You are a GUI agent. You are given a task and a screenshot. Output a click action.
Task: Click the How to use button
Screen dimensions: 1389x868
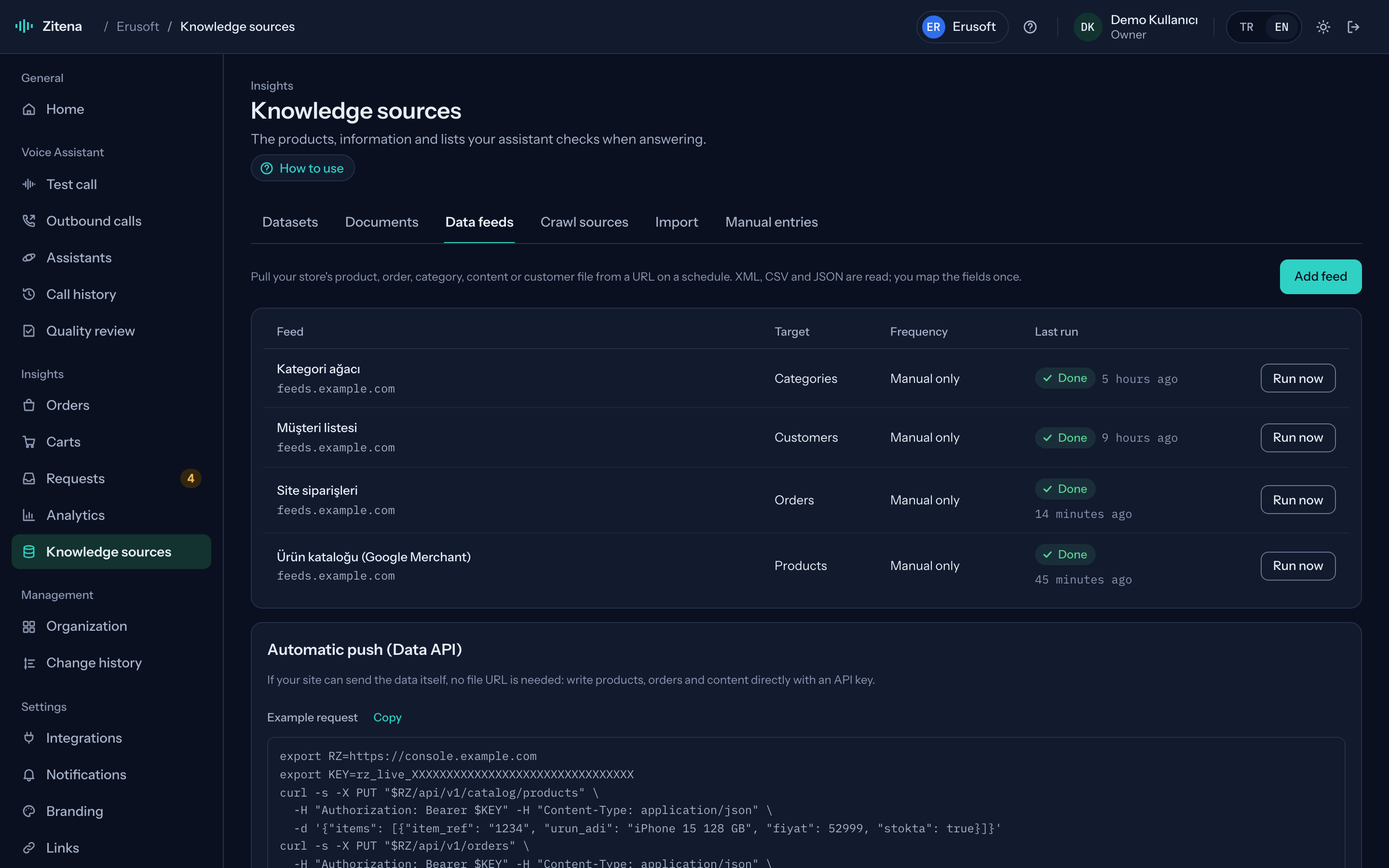[302, 168]
